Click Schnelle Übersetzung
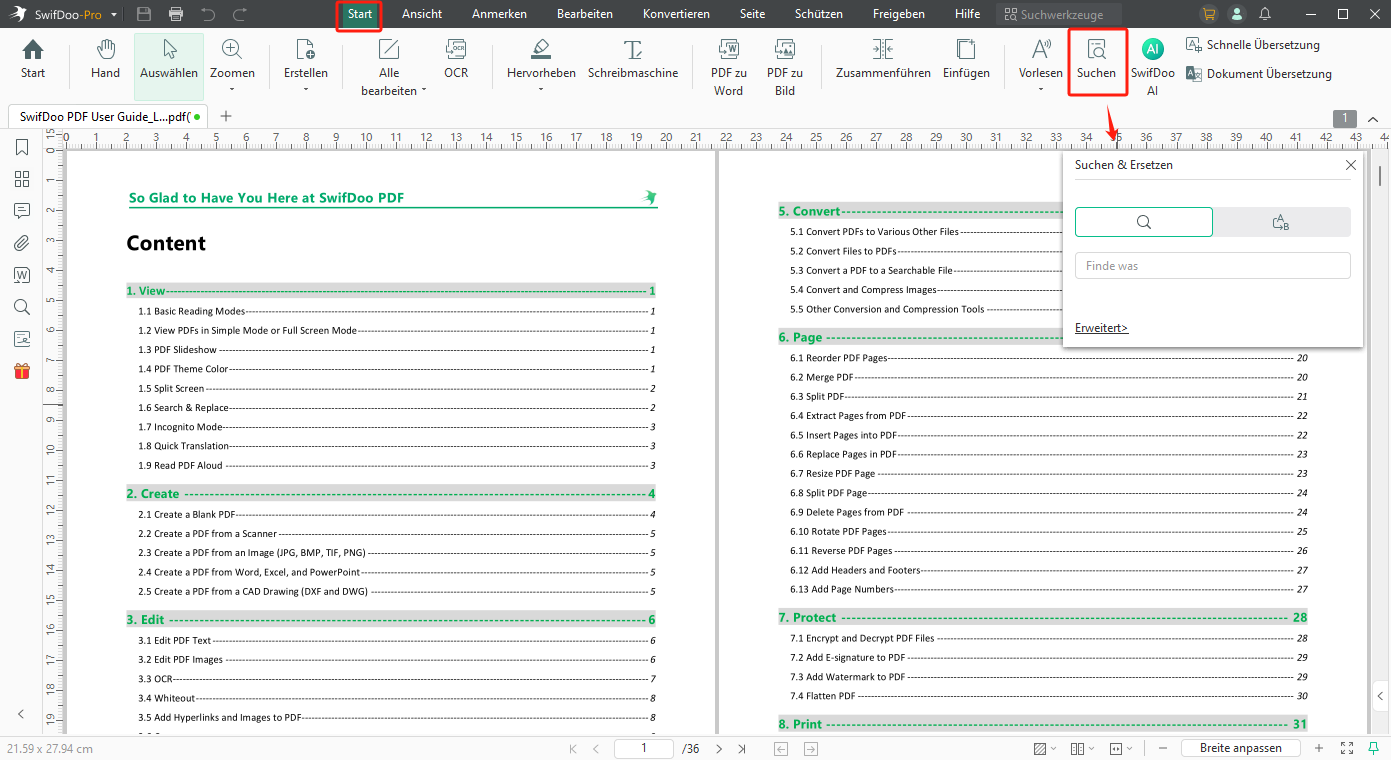1391x760 pixels. pos(1253,45)
